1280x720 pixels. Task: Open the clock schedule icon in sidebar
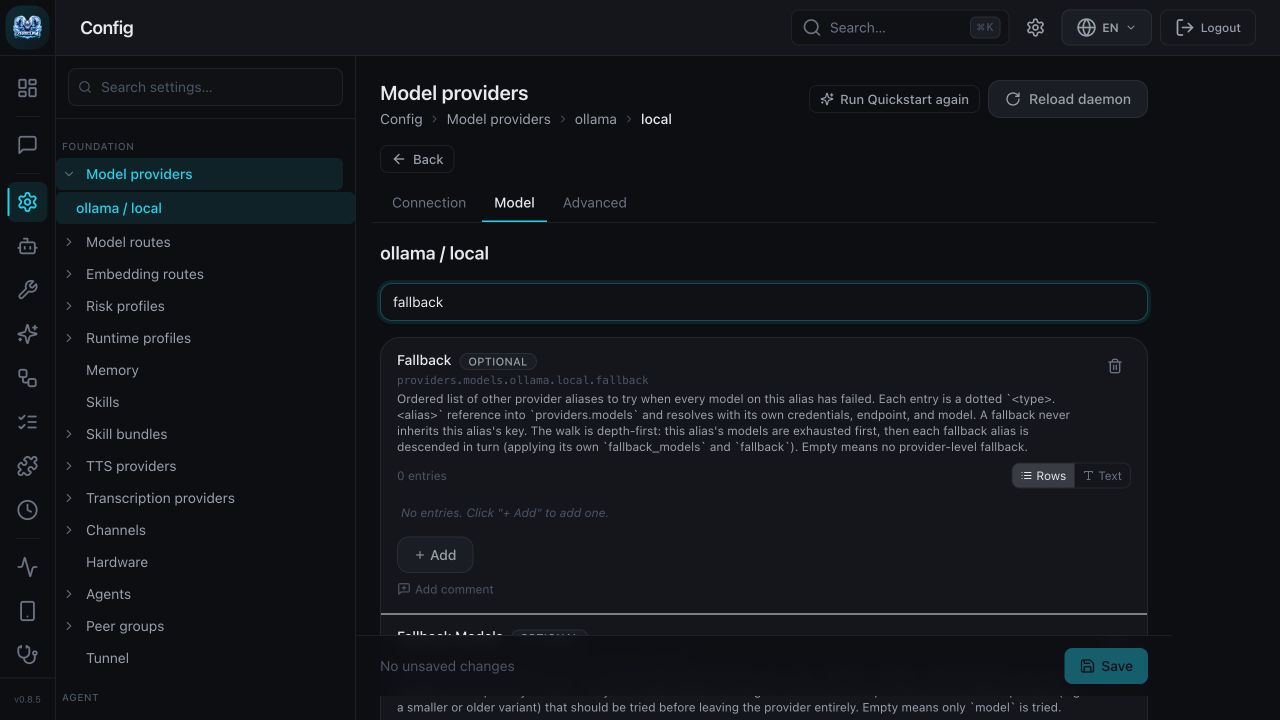(x=27, y=510)
